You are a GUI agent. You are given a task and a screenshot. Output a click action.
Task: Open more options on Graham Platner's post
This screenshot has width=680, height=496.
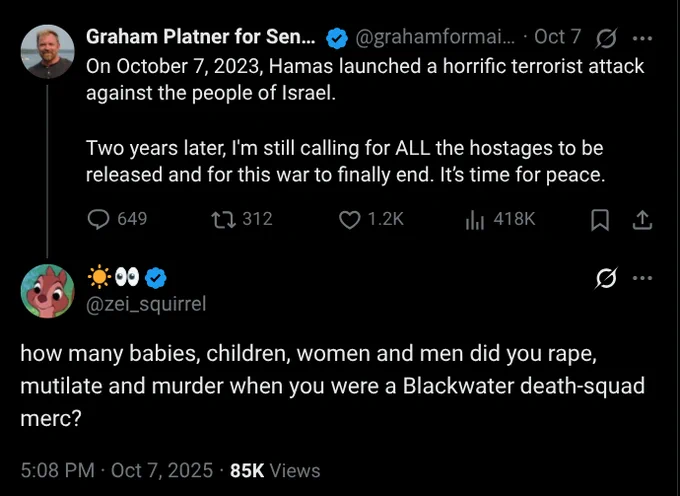click(643, 38)
